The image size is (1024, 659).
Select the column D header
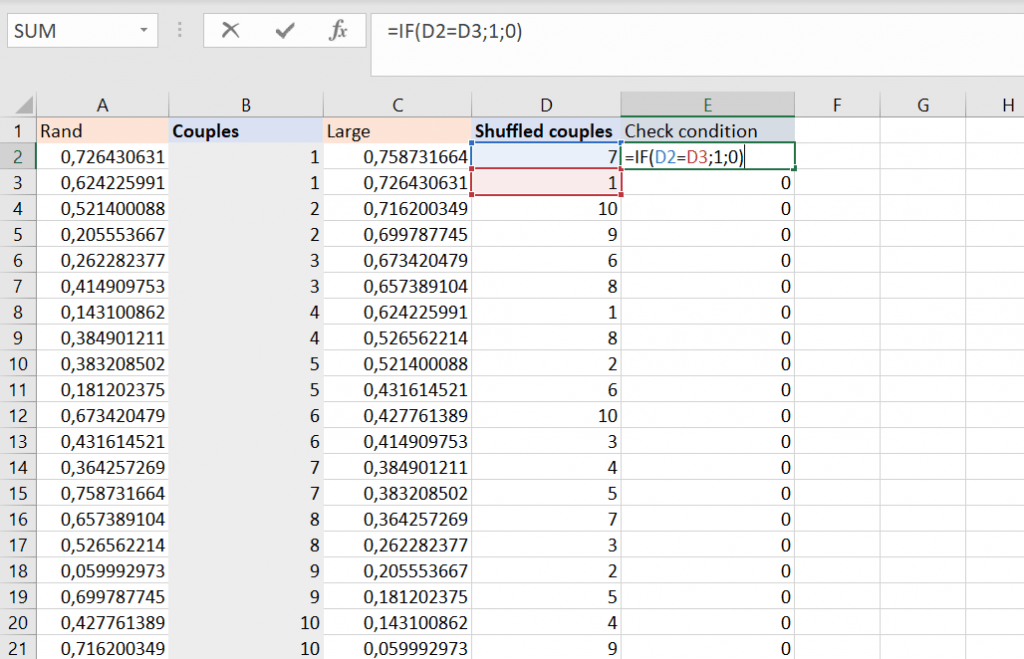[545, 105]
